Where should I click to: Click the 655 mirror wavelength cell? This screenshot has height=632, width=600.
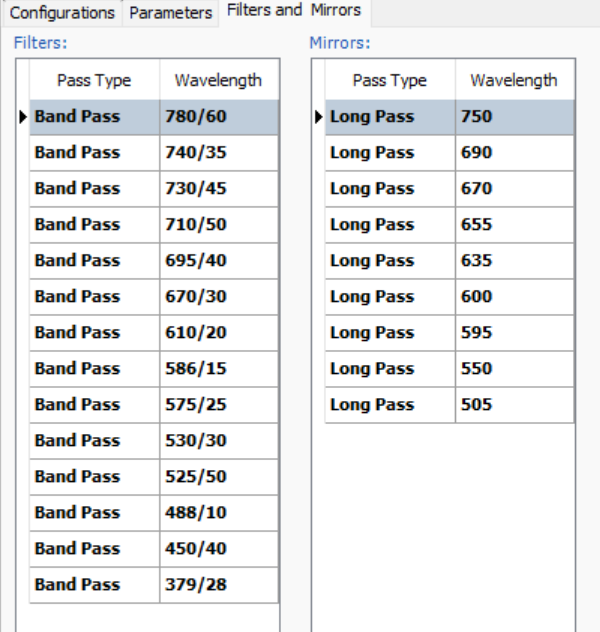click(514, 225)
